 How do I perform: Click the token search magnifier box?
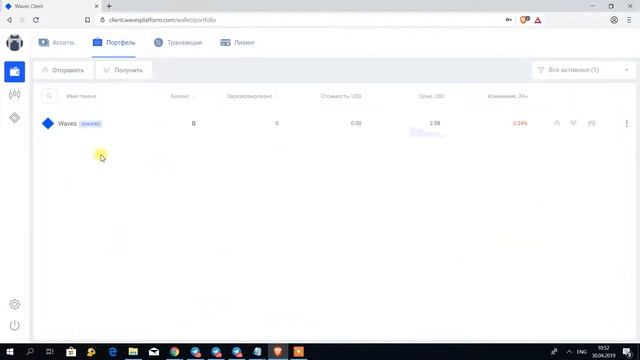click(49, 96)
